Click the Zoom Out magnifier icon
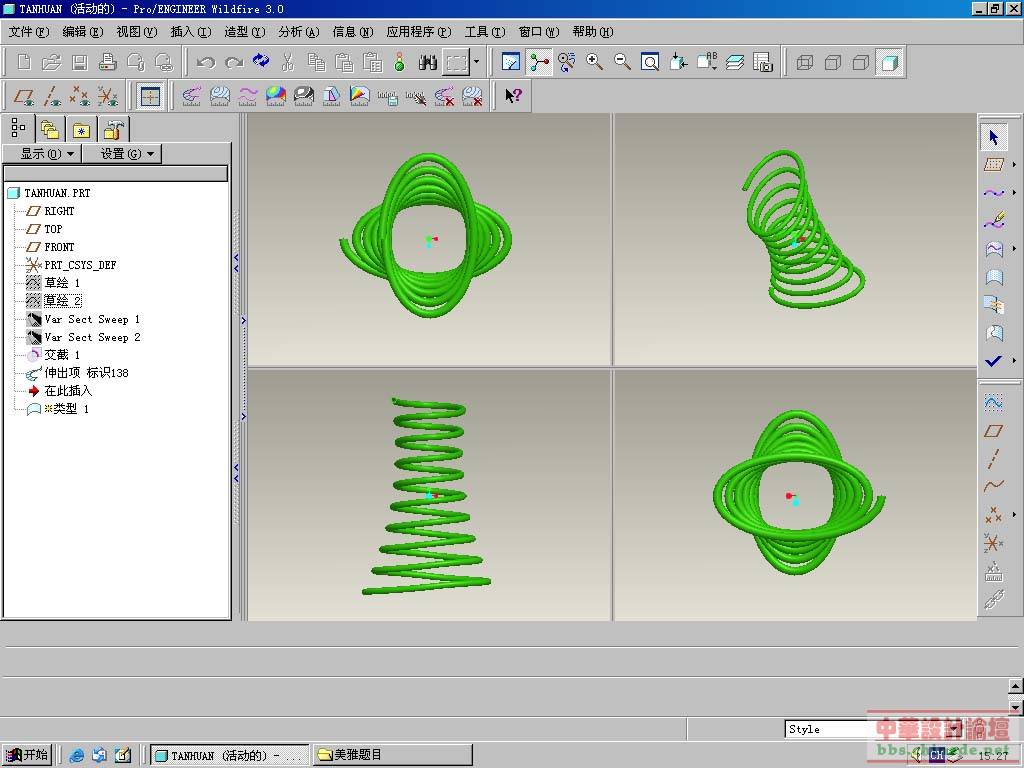The image size is (1024, 768). click(x=622, y=62)
